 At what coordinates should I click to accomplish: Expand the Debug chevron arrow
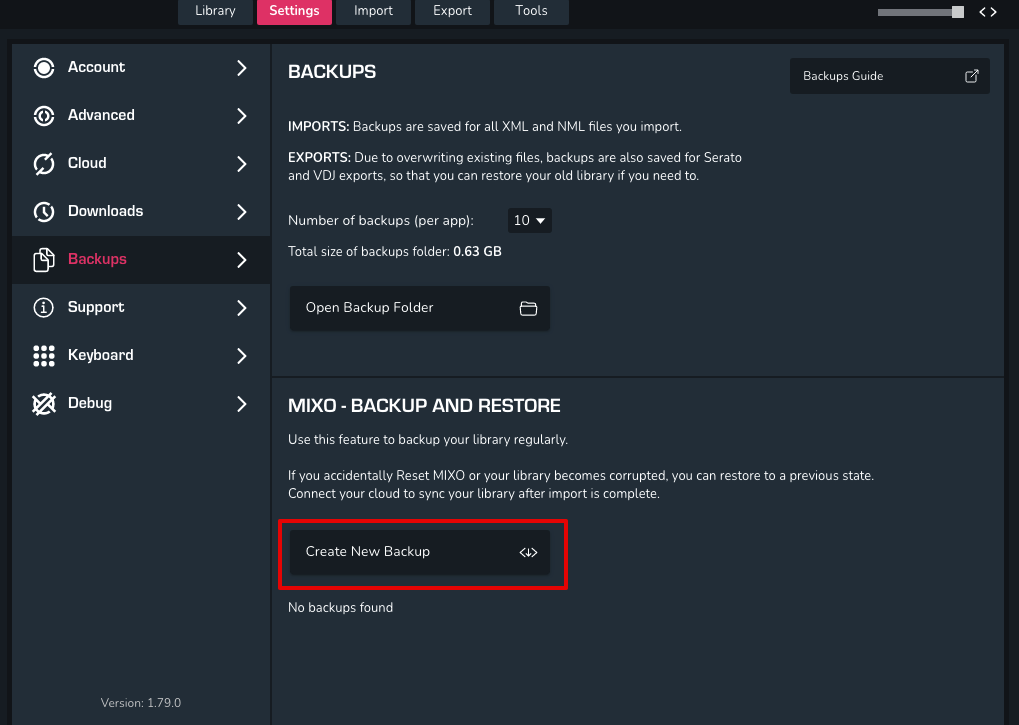[242, 403]
